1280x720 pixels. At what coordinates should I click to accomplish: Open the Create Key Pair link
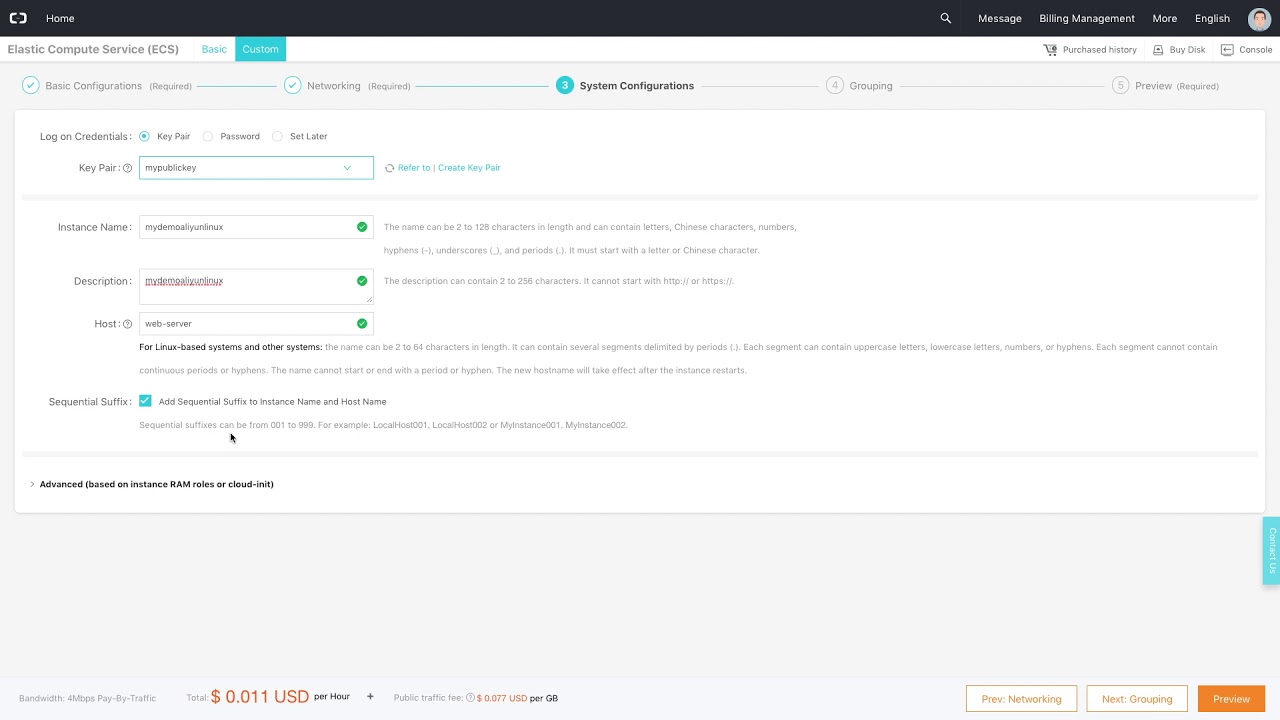pos(469,168)
